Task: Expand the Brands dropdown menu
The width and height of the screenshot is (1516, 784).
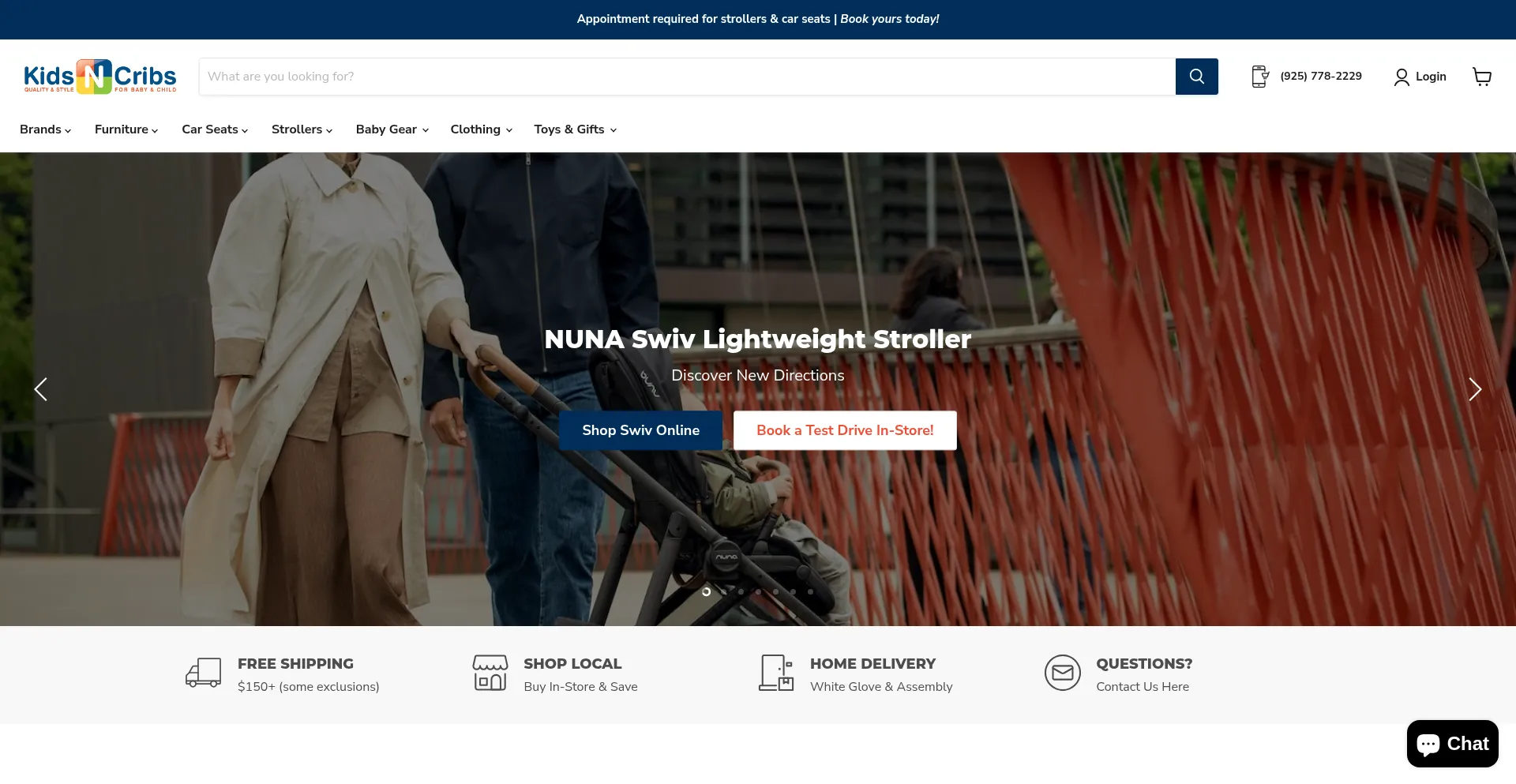Action: click(45, 129)
